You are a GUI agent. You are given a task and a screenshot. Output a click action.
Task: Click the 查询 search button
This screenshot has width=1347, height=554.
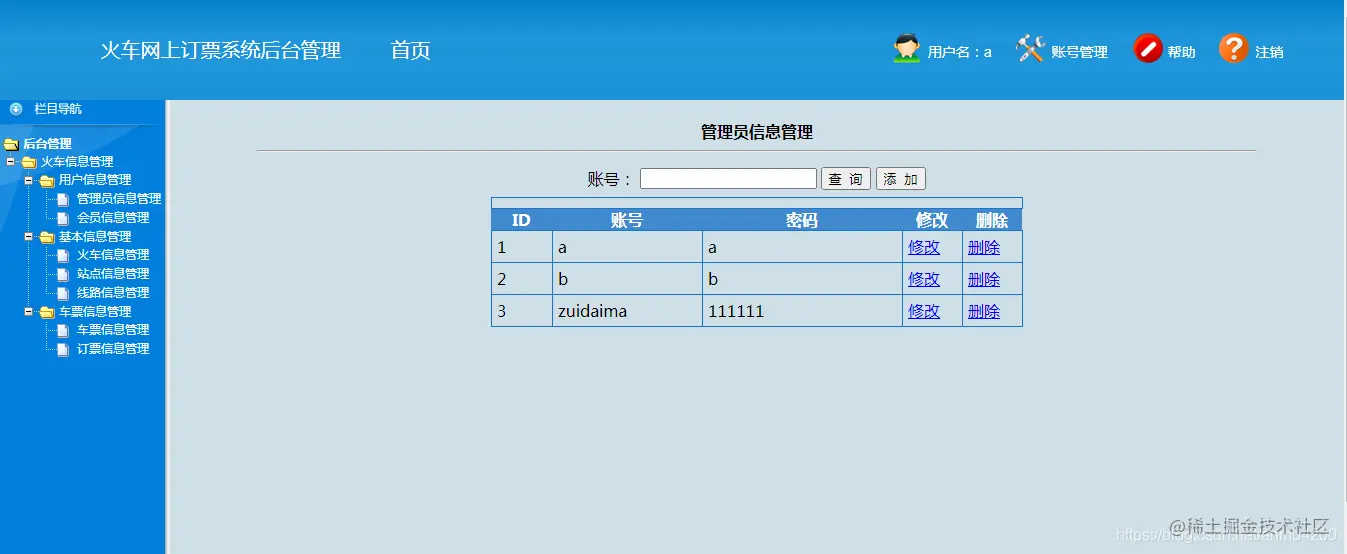(846, 179)
